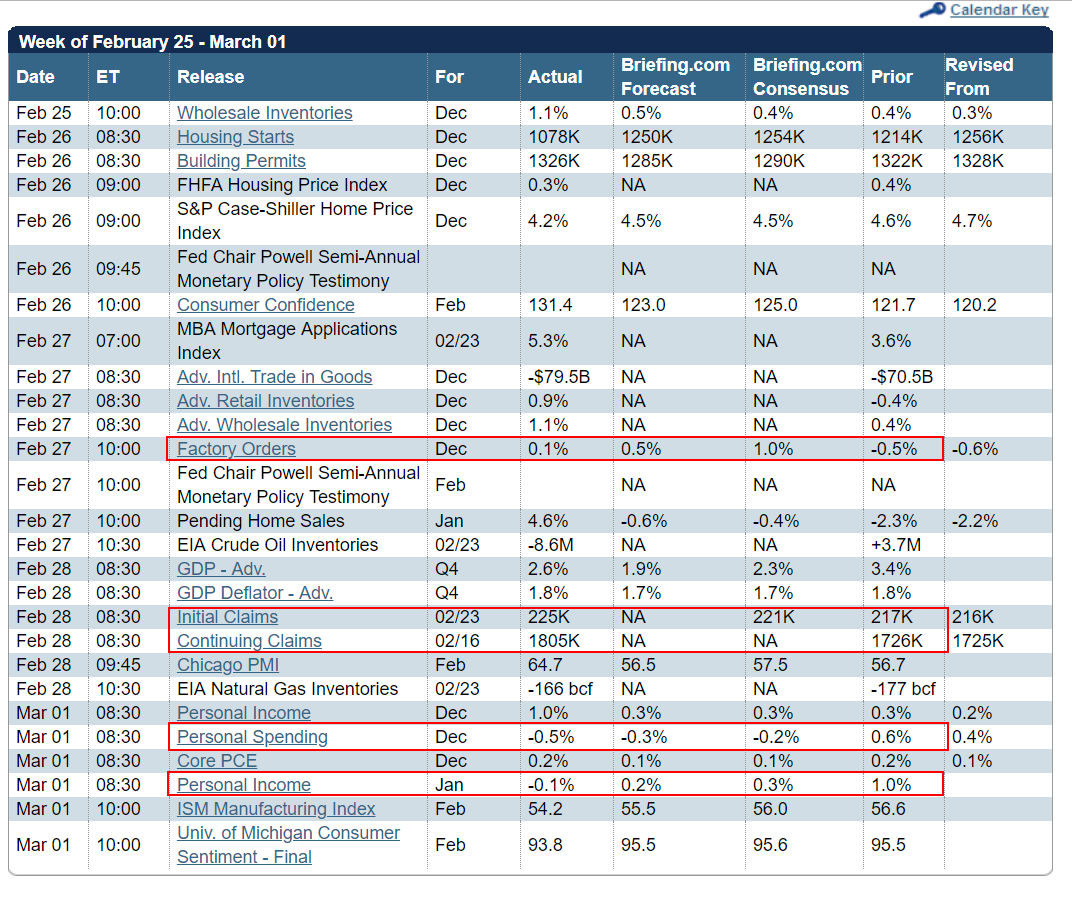
Task: Follow the Building Permits link
Action: 241,161
